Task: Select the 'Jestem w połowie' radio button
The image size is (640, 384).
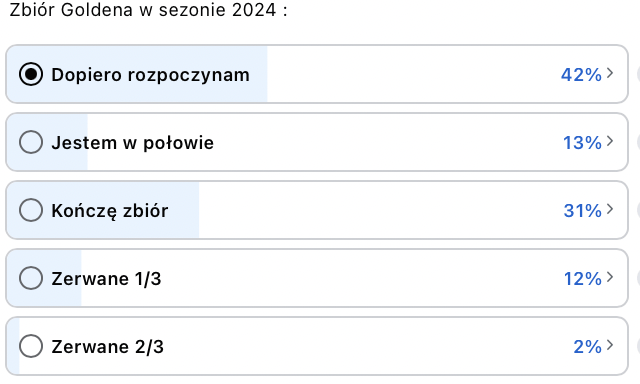Action: [x=31, y=142]
